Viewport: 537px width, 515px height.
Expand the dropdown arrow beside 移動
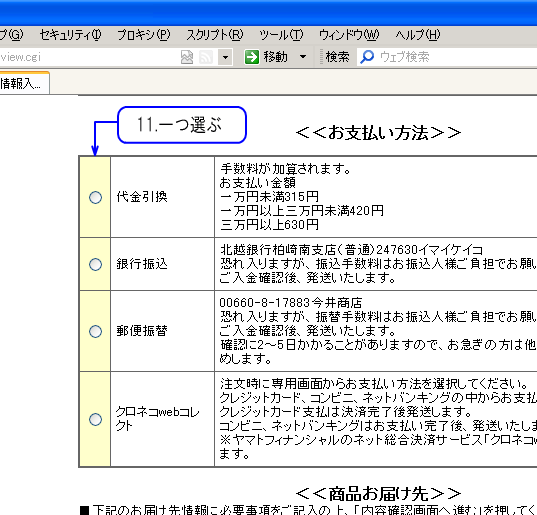coord(303,56)
